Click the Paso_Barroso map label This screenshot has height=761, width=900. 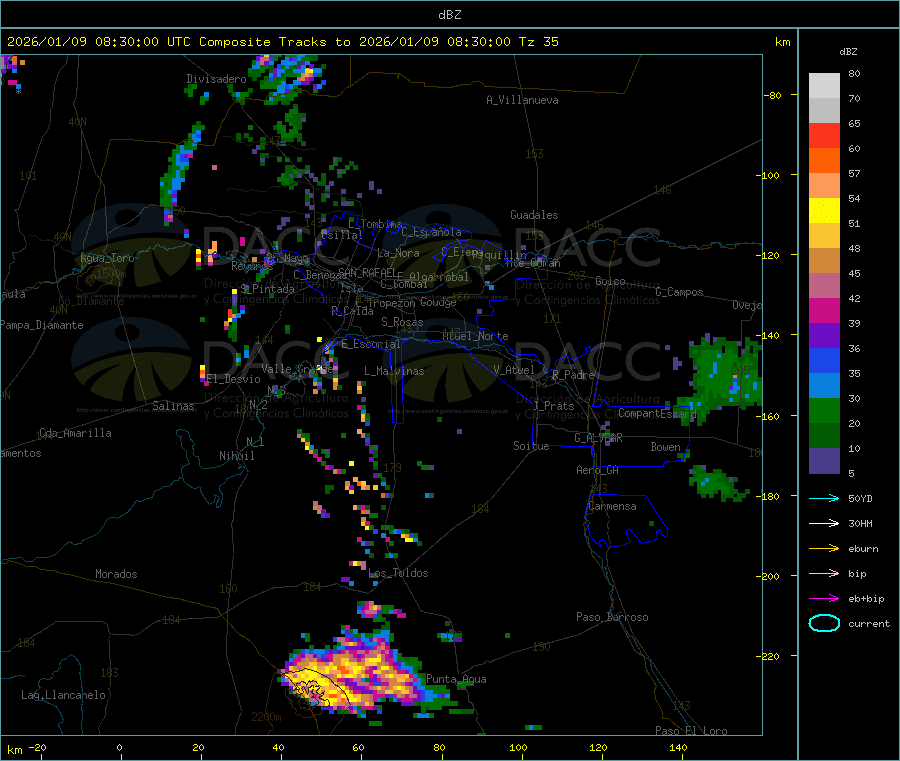(612, 618)
